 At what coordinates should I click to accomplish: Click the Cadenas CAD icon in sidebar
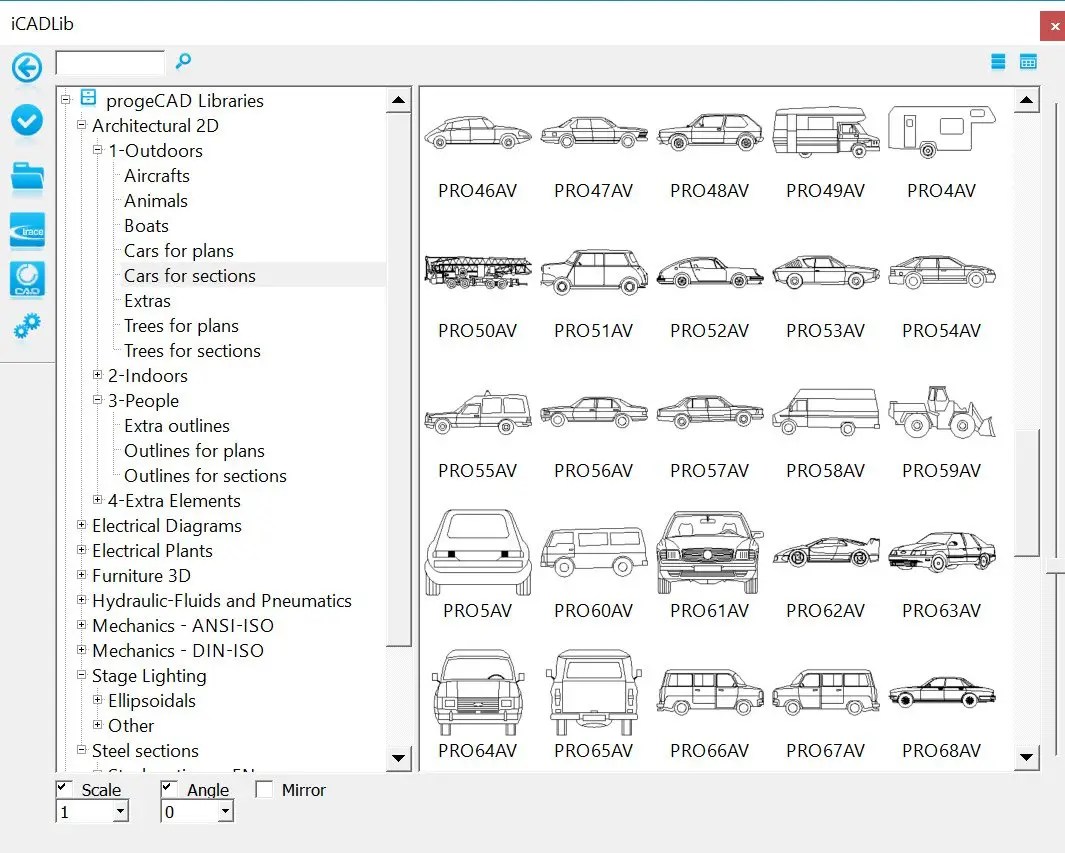[x=27, y=279]
